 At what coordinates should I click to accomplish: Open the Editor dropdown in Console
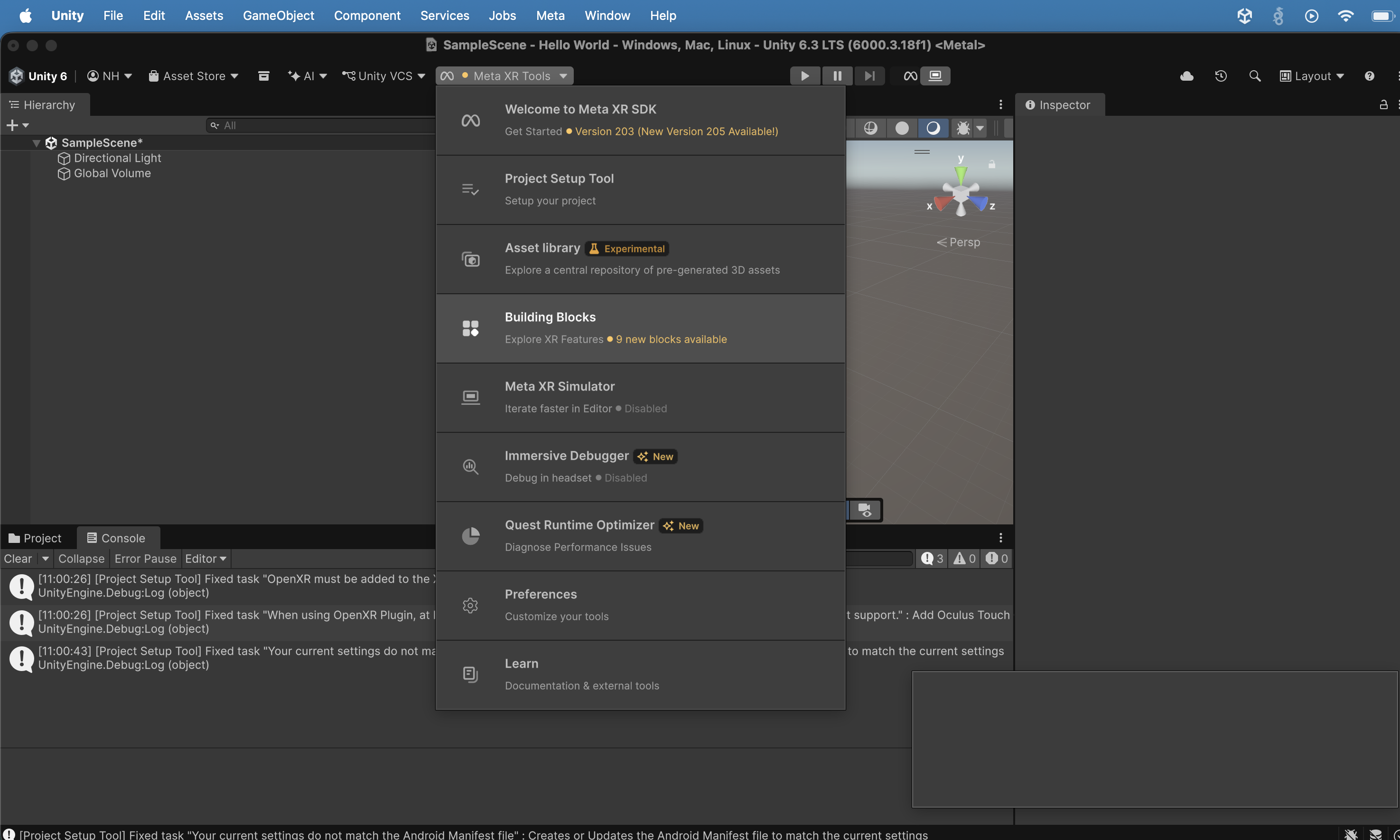click(x=205, y=559)
